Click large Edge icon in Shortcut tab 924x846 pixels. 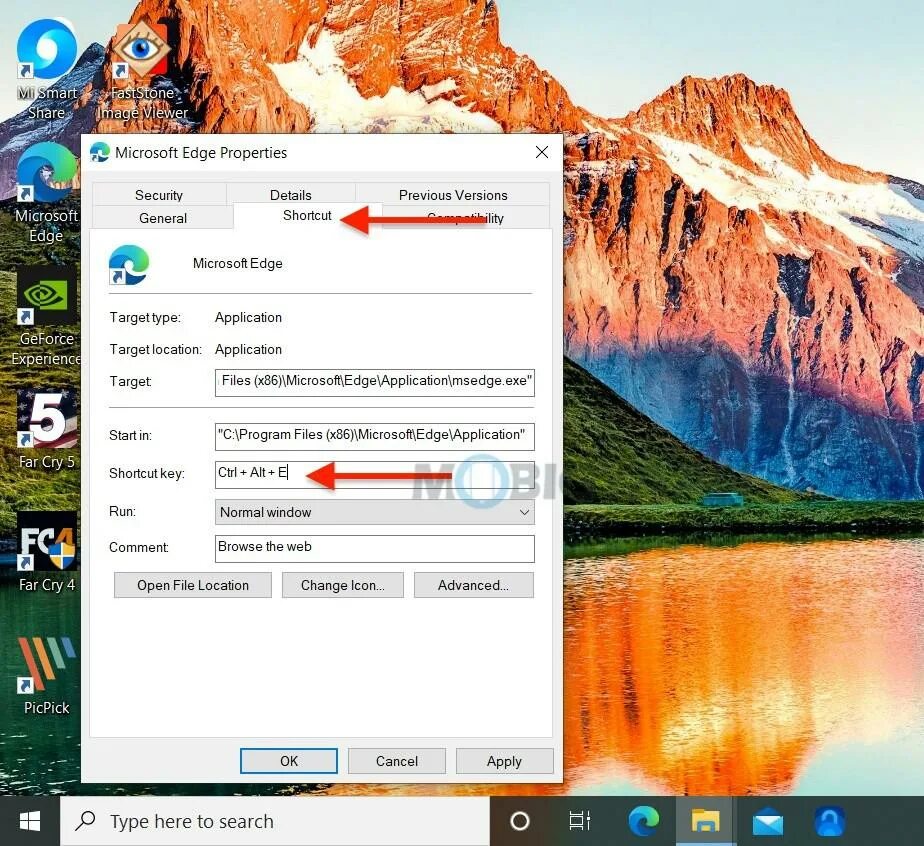[x=129, y=265]
